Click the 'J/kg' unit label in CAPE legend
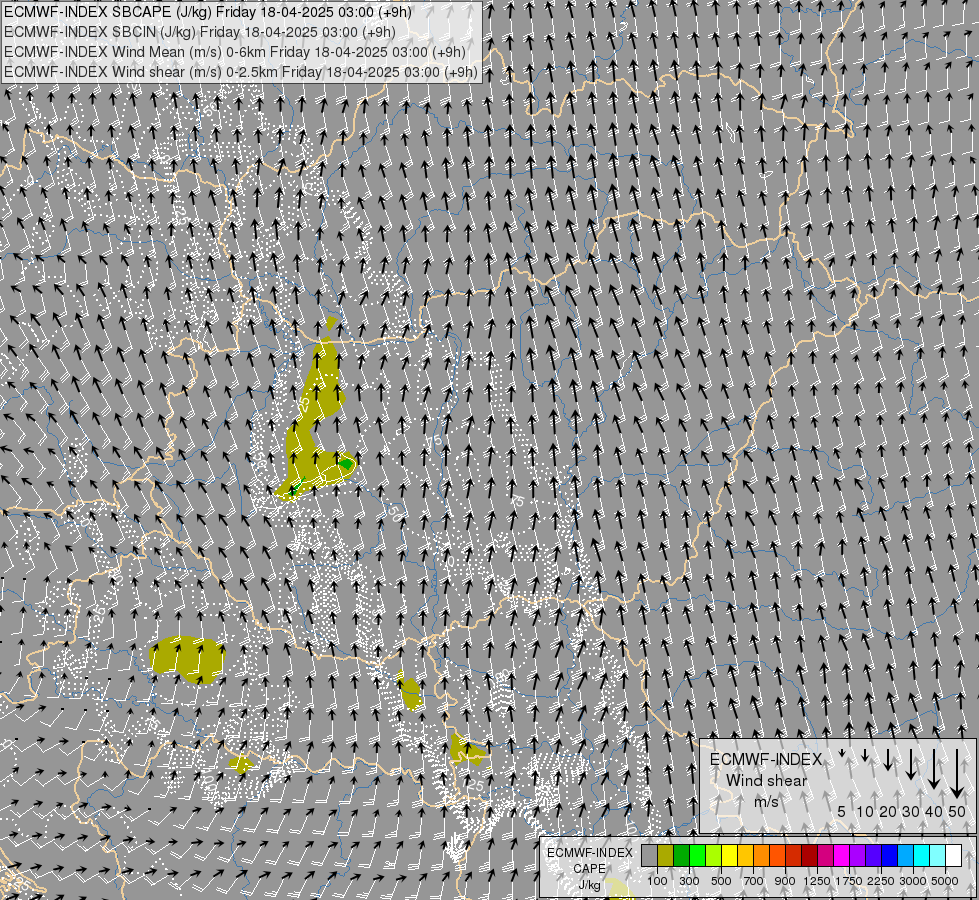 [x=589, y=886]
